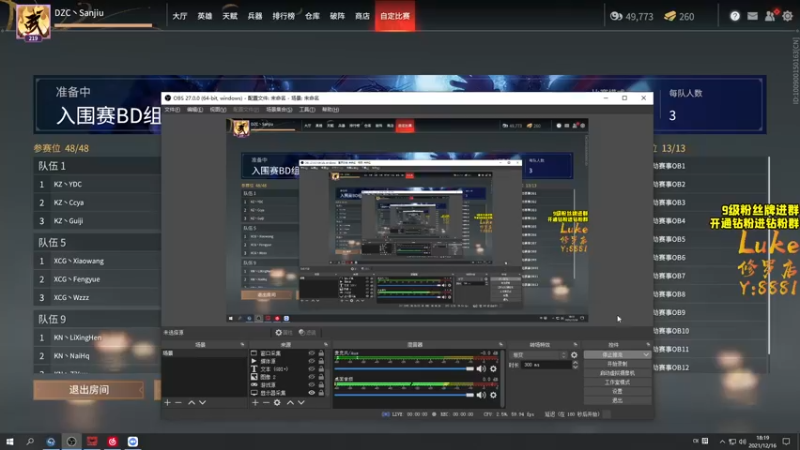Show hidden tray icons chevron in taskbar
Viewport: 800px width, 450px height.
pyautogui.click(x=722, y=441)
